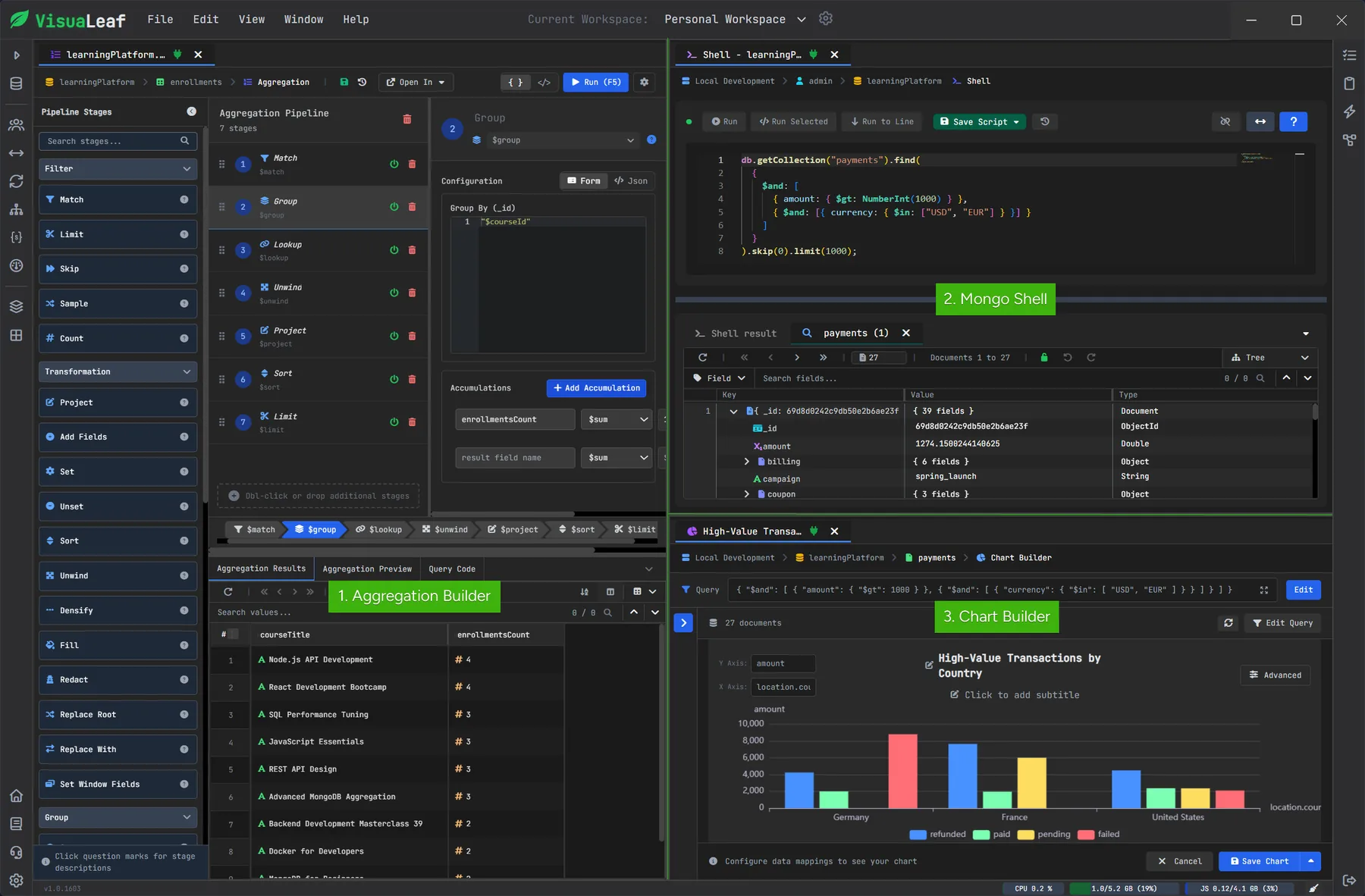Click the home icon in left sidebar
The width and height of the screenshot is (1365, 896).
(x=16, y=795)
